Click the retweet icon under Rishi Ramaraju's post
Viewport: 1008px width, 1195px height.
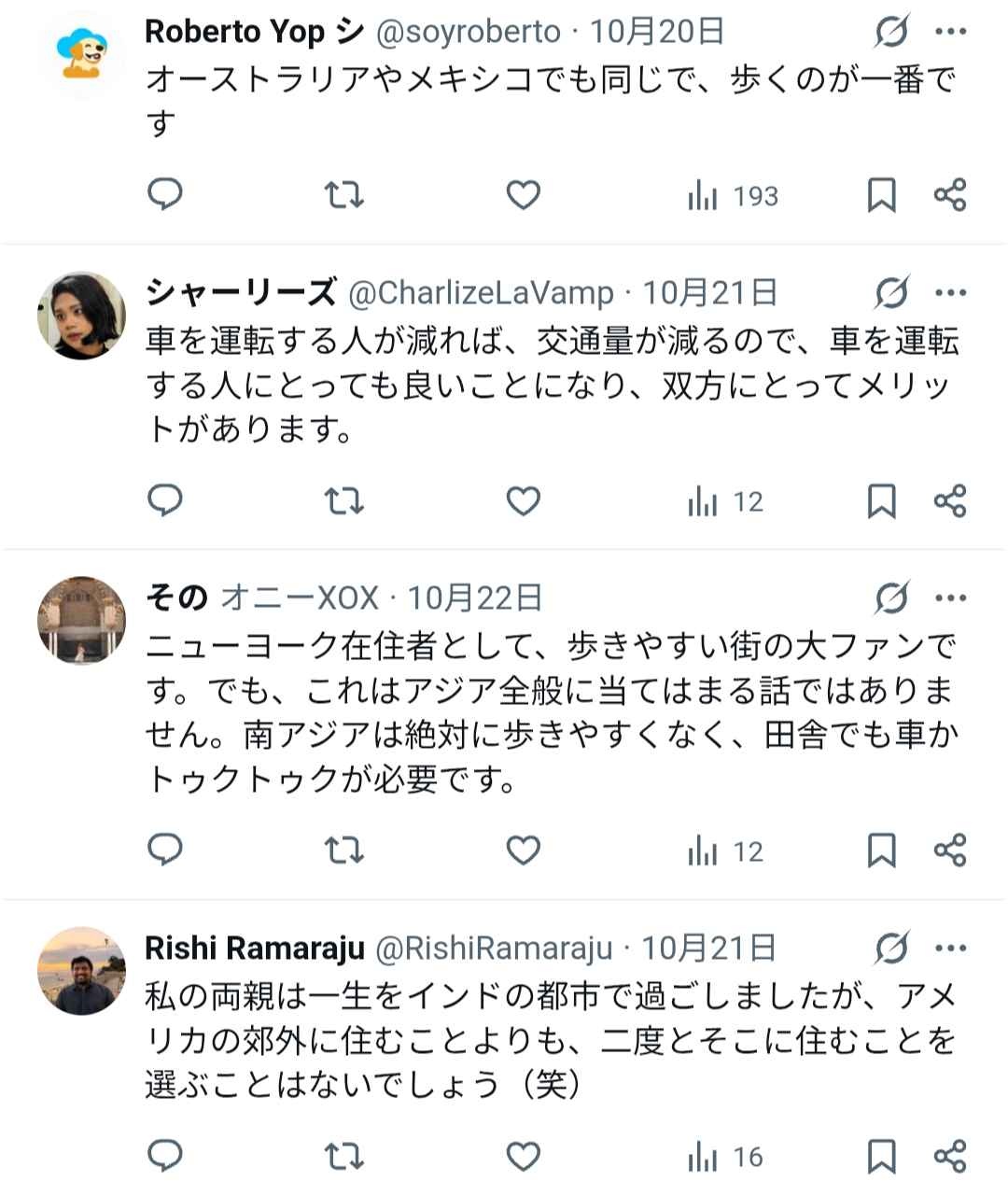[x=343, y=1155]
